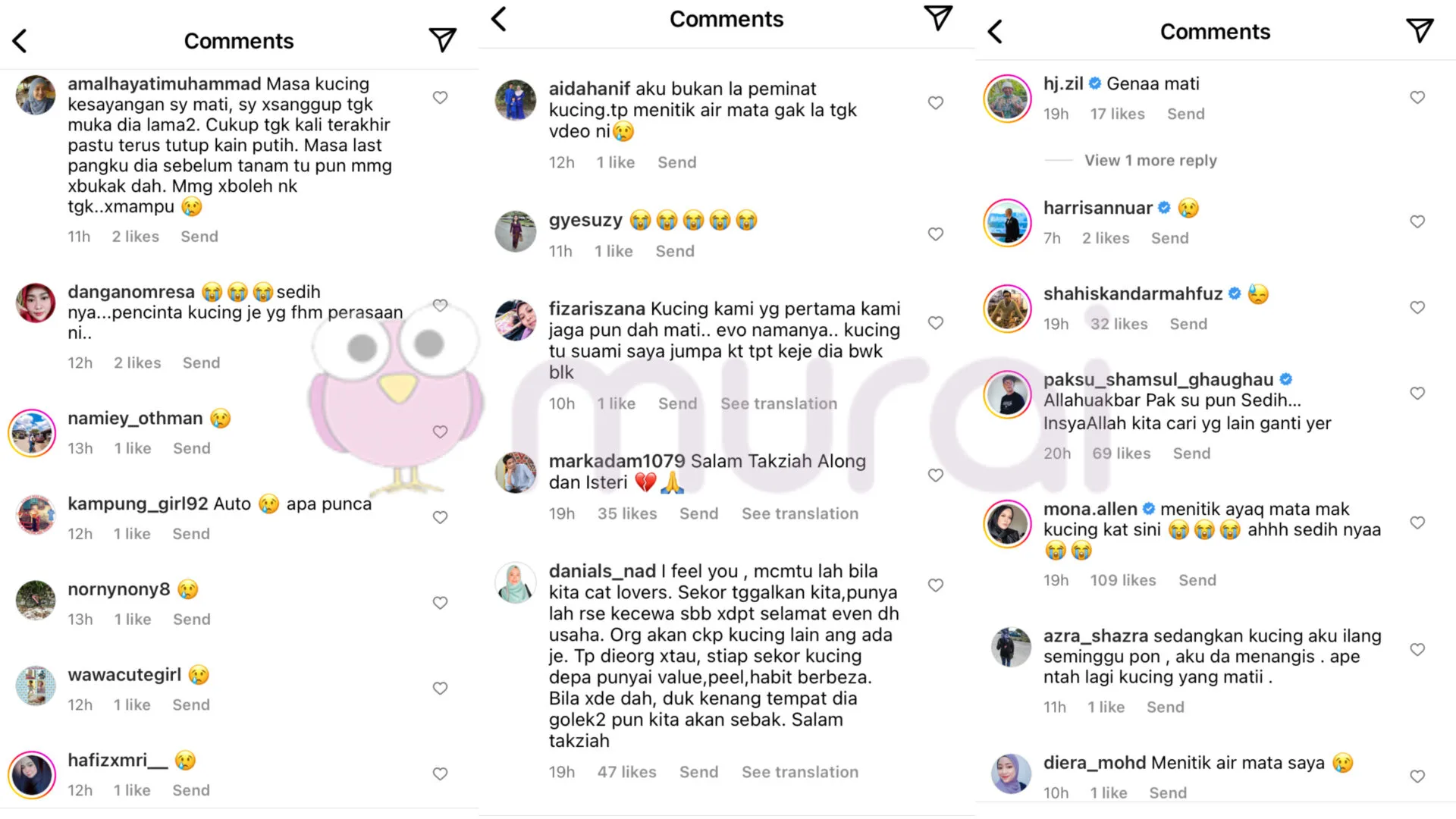Open direct messages in the middle Comments panel
Viewport: 1456px width, 819px height.
[x=938, y=18]
